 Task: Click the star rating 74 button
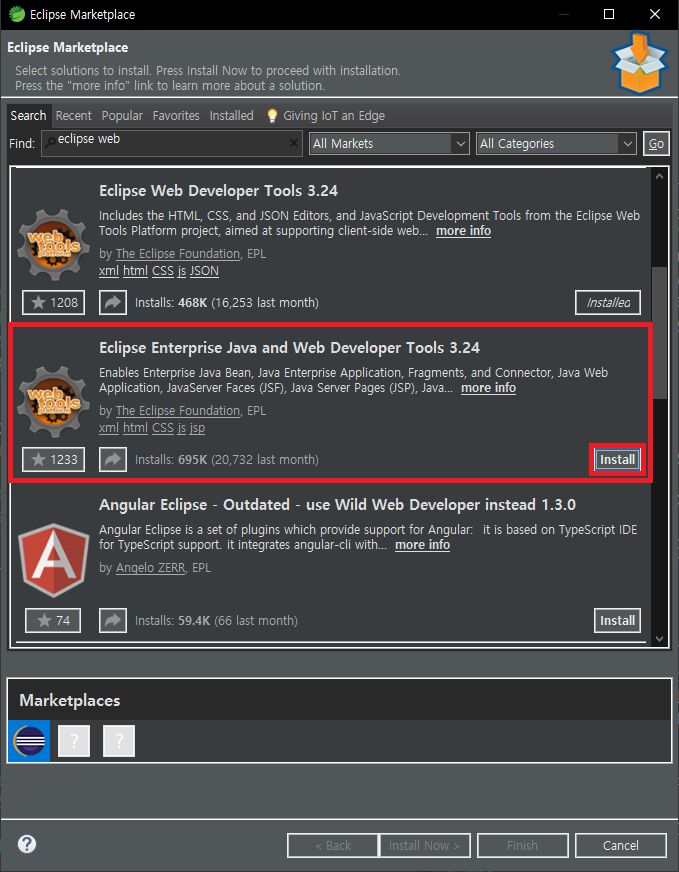[53, 621]
